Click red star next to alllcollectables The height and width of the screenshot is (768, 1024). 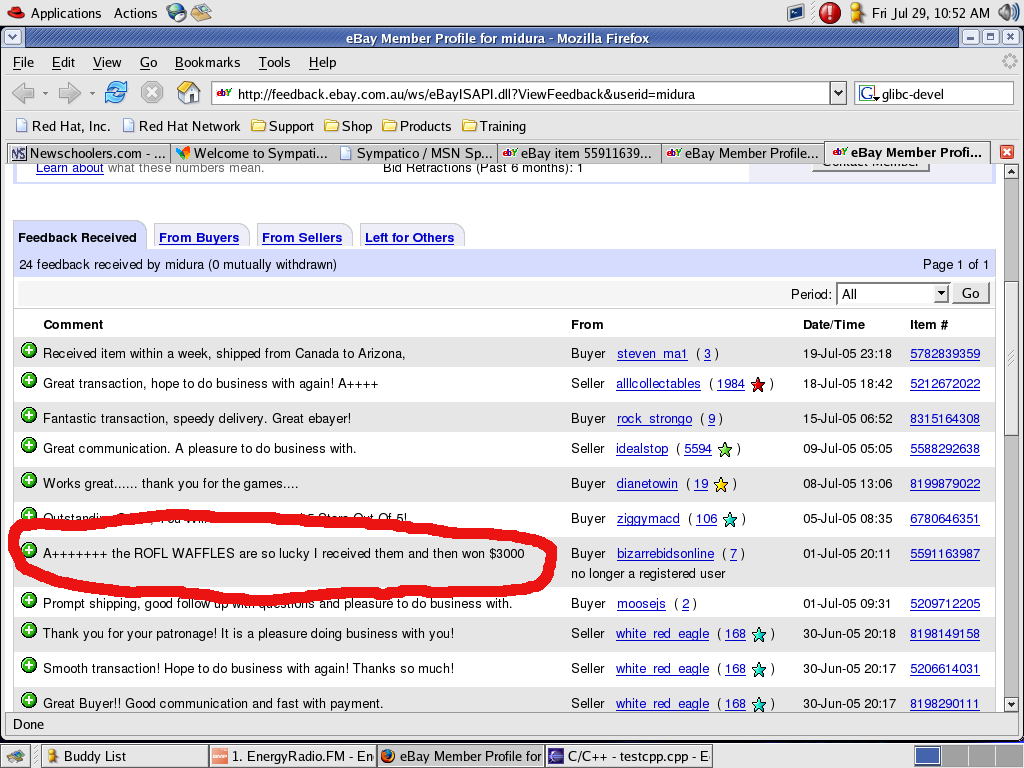tap(758, 384)
